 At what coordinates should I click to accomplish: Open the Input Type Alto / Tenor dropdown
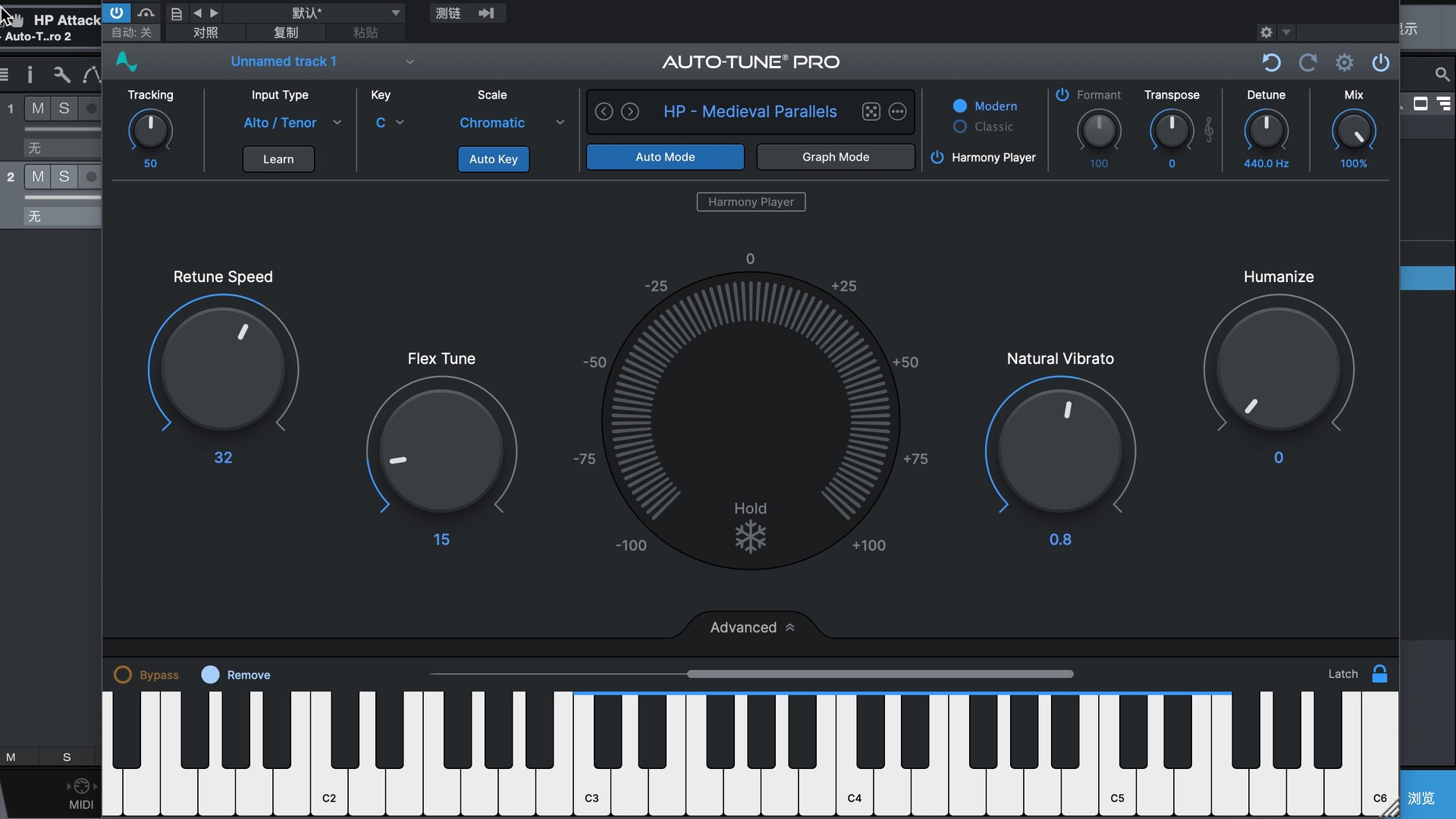(x=292, y=123)
